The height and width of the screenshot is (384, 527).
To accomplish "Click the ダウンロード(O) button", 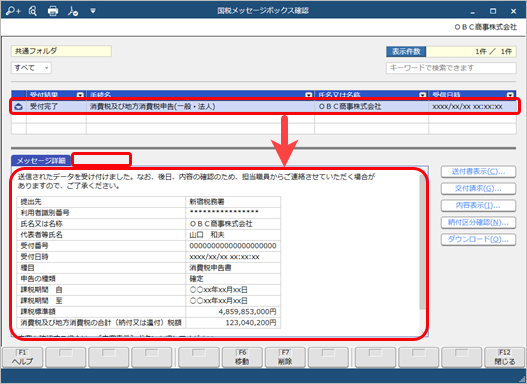I will pyautogui.click(x=478, y=239).
